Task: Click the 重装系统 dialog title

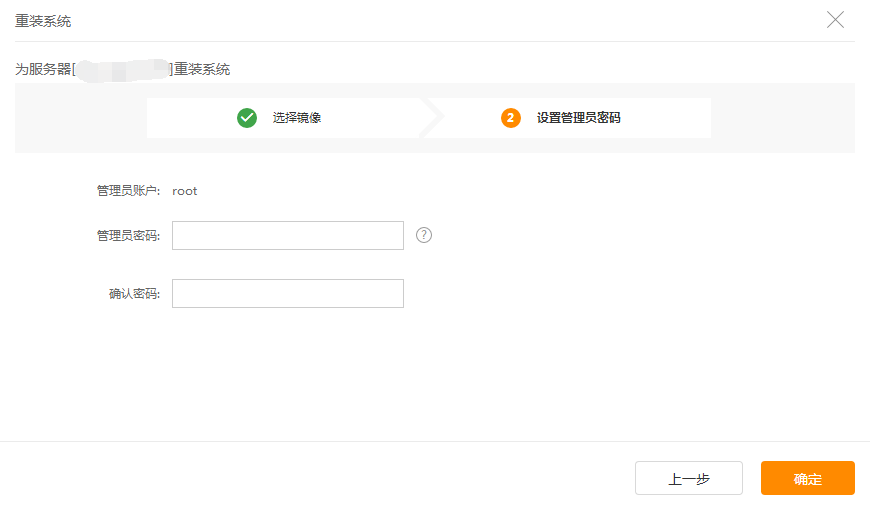Action: click(x=43, y=21)
